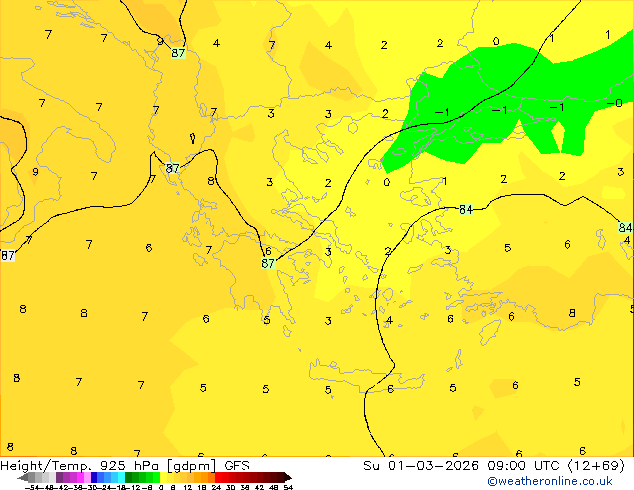This screenshot has height=490, width=634.
Task: Click the '87' contour label at the left map edge
Action: coord(7,256)
